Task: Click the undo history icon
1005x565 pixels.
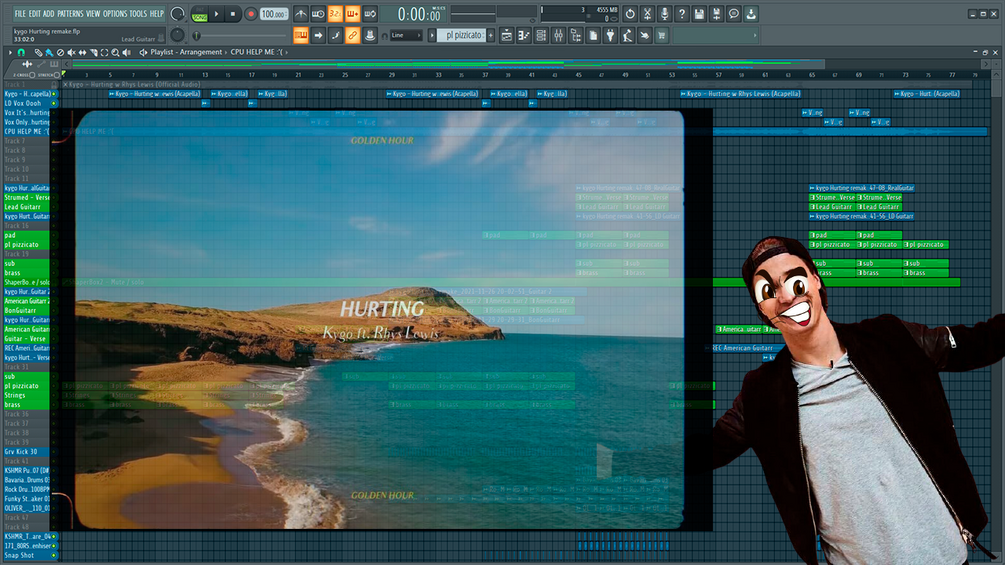Action: (x=630, y=13)
